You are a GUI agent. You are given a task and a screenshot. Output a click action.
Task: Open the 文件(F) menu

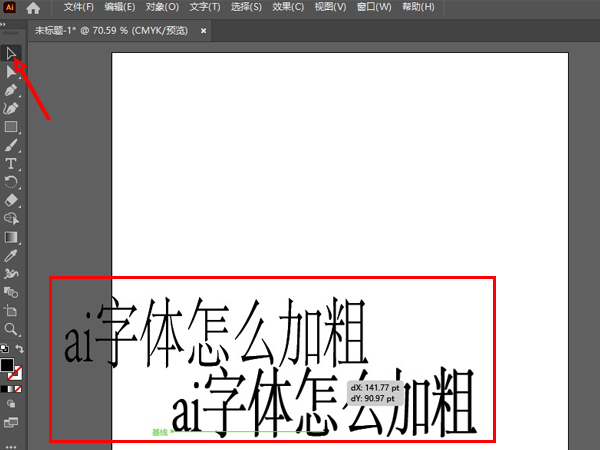(79, 8)
